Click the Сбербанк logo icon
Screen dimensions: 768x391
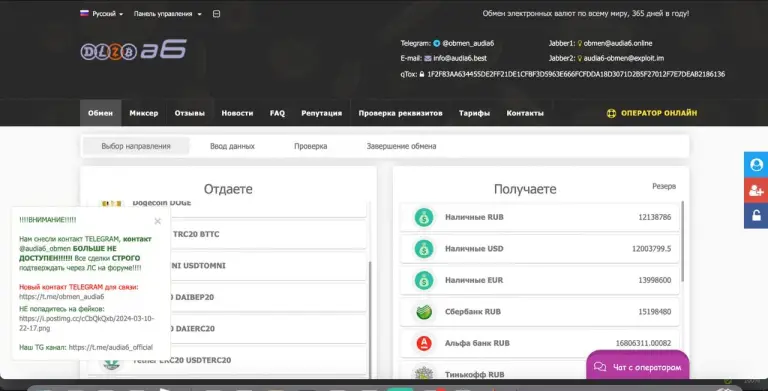[x=424, y=312]
